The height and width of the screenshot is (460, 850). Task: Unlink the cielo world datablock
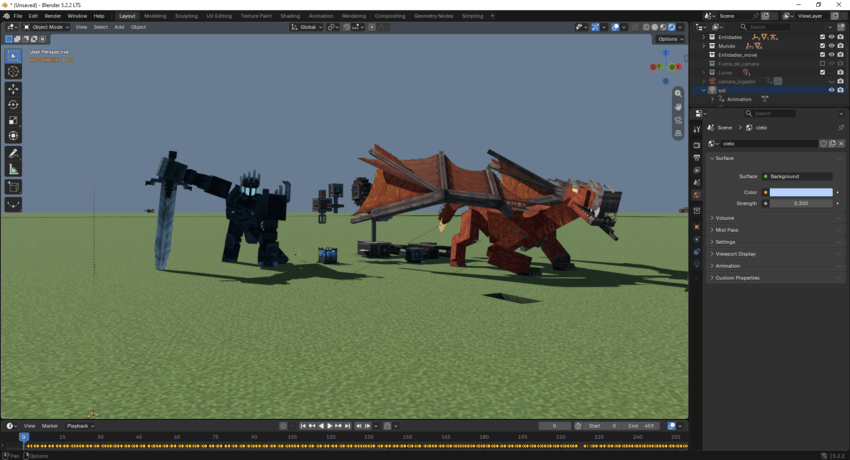841,144
